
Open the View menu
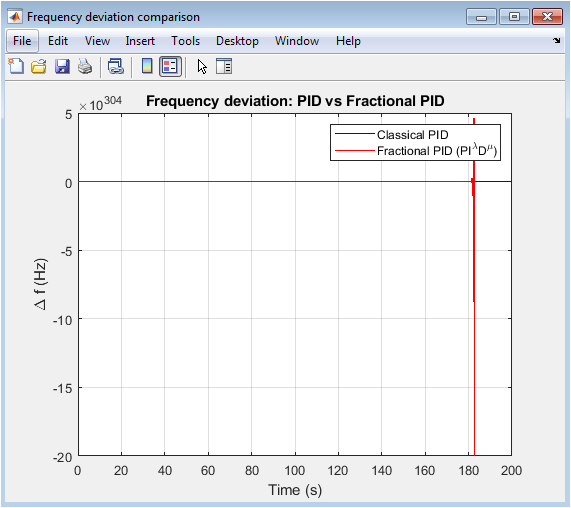coord(97,41)
